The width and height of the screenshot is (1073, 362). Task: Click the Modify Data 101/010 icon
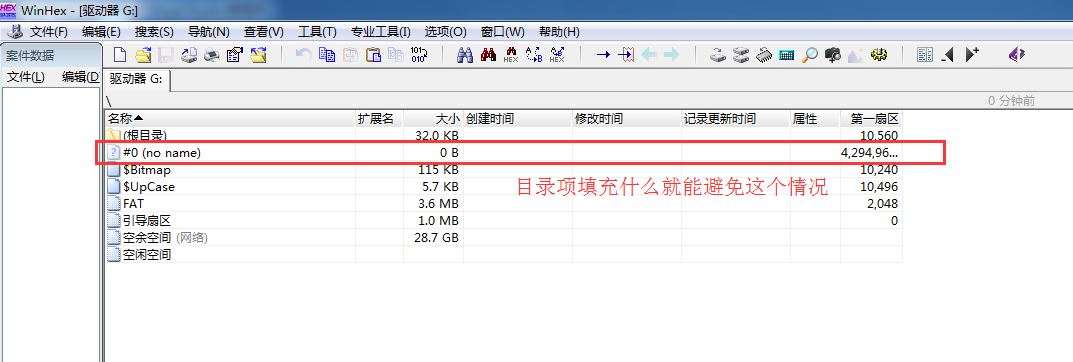[419, 55]
